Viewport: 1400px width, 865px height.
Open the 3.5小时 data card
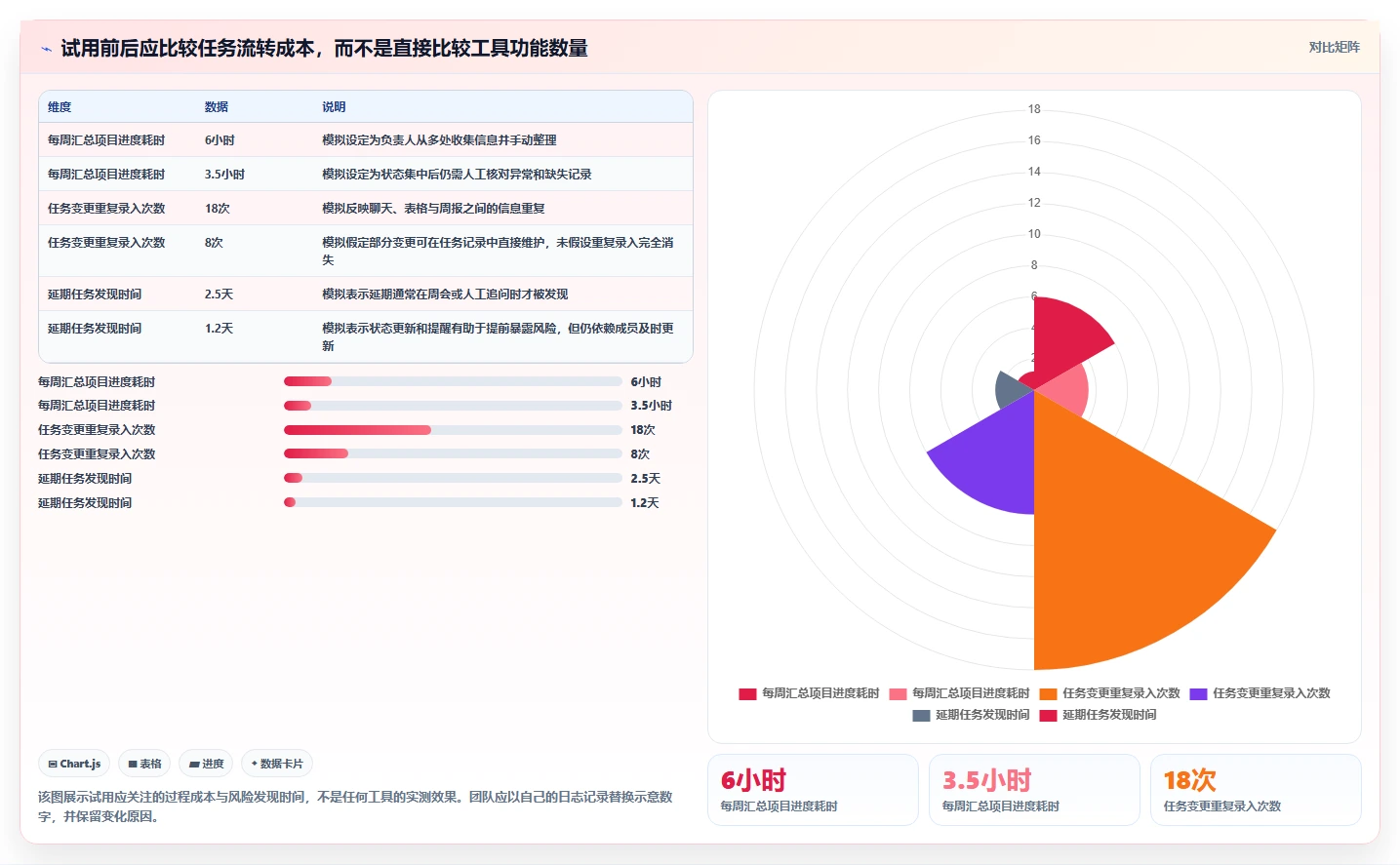point(1034,790)
